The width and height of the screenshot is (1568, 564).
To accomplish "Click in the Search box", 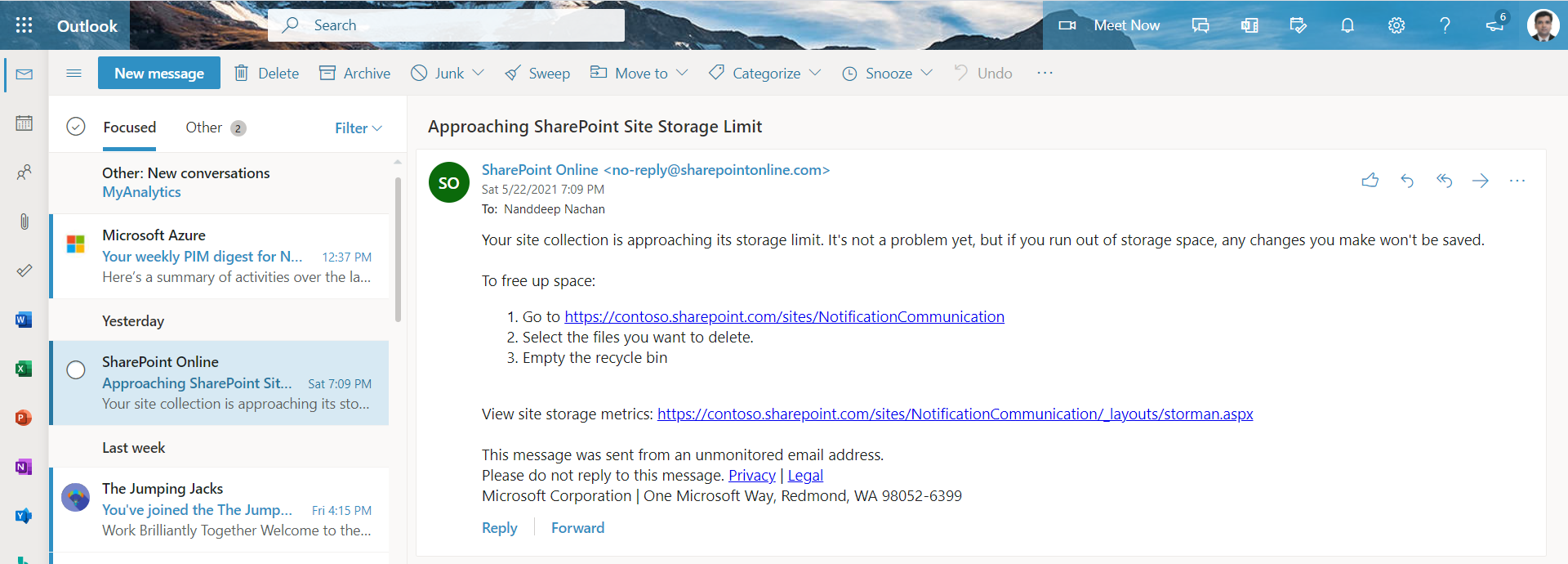I will (457, 25).
